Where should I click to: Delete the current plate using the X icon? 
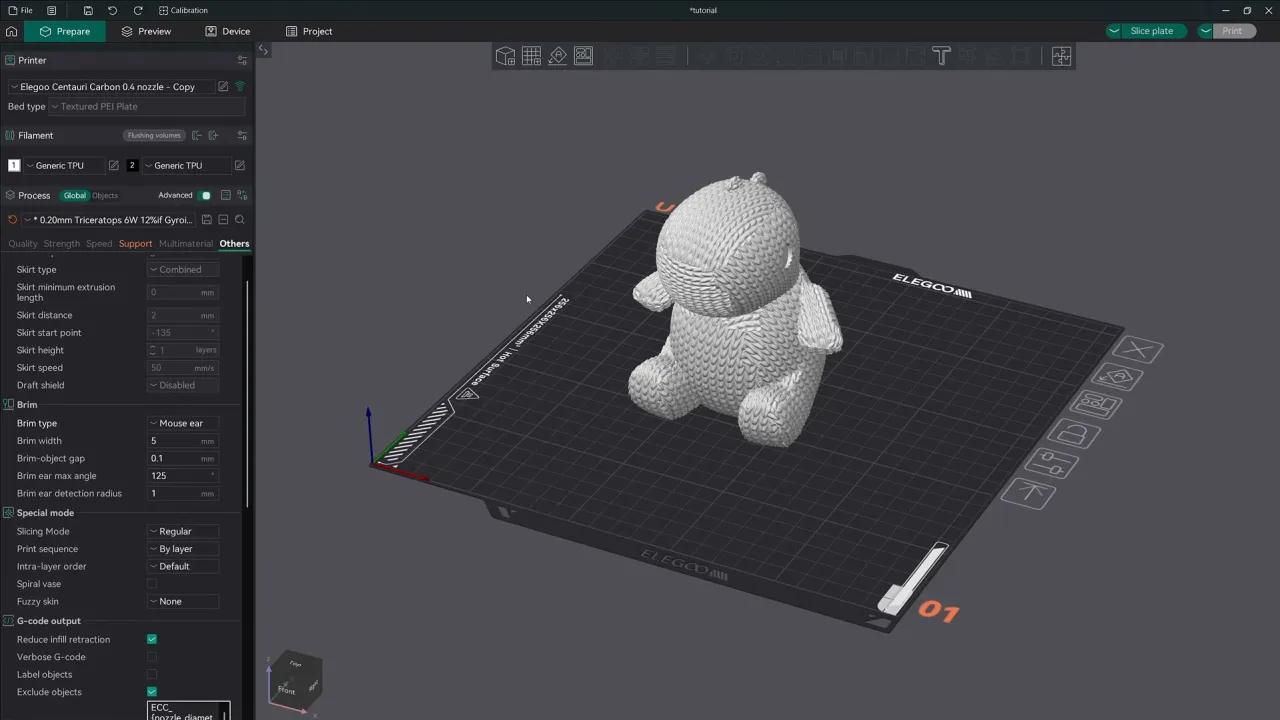click(1140, 350)
